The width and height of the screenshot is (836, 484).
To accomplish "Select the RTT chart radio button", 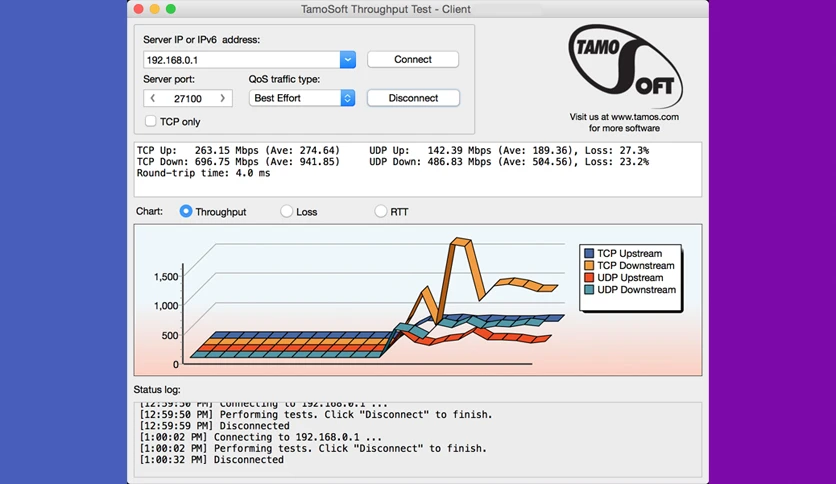I will point(380,212).
